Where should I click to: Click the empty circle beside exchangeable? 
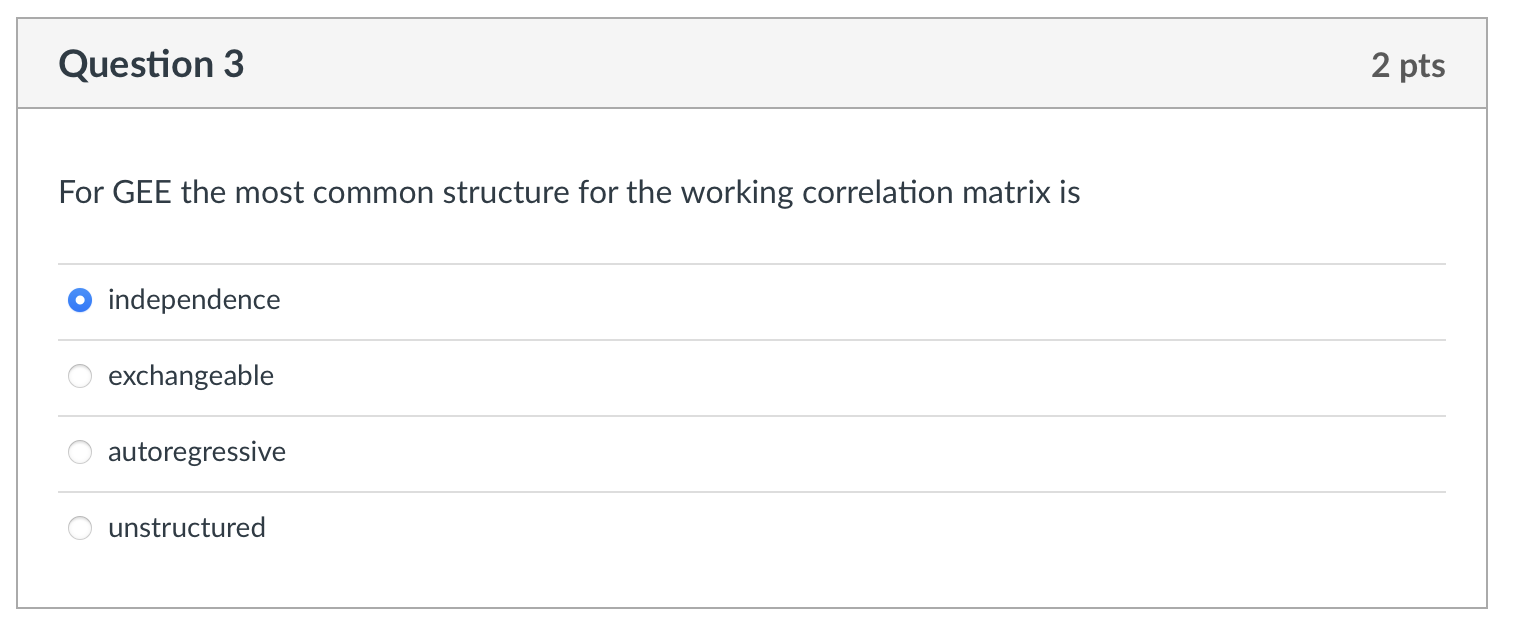pyautogui.click(x=80, y=376)
